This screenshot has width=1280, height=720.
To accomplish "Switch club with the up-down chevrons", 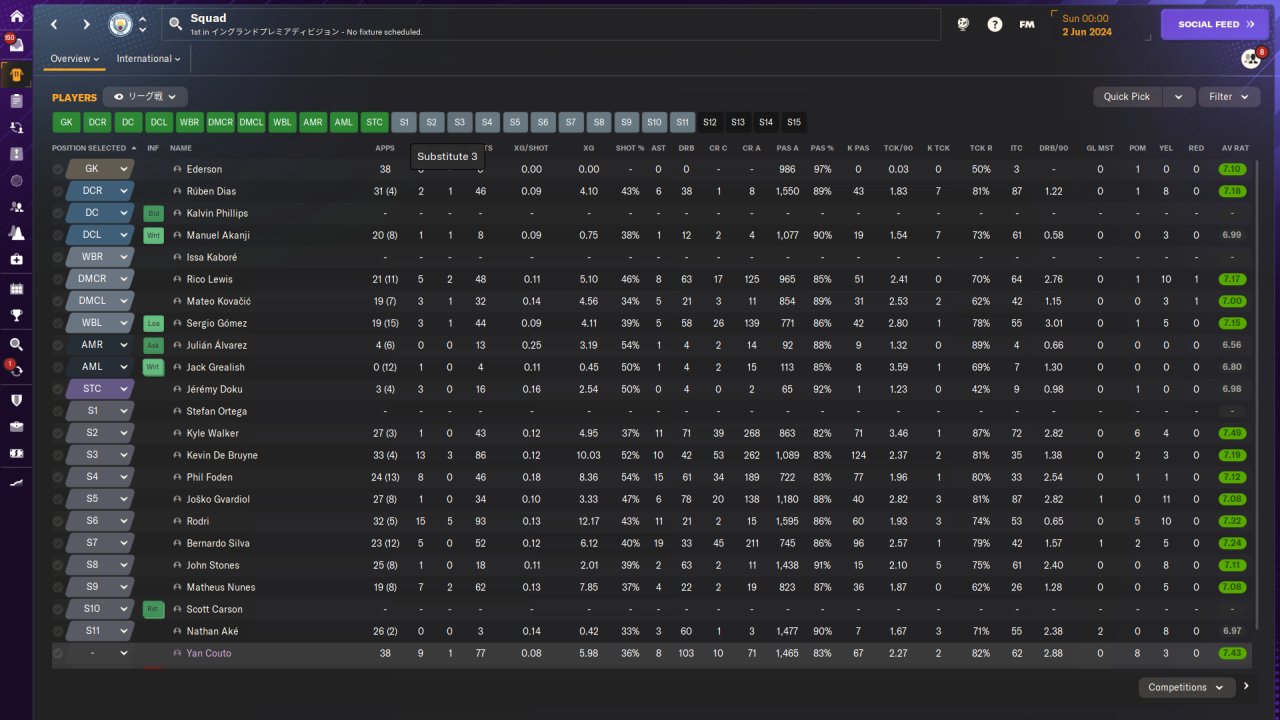I will click(143, 24).
